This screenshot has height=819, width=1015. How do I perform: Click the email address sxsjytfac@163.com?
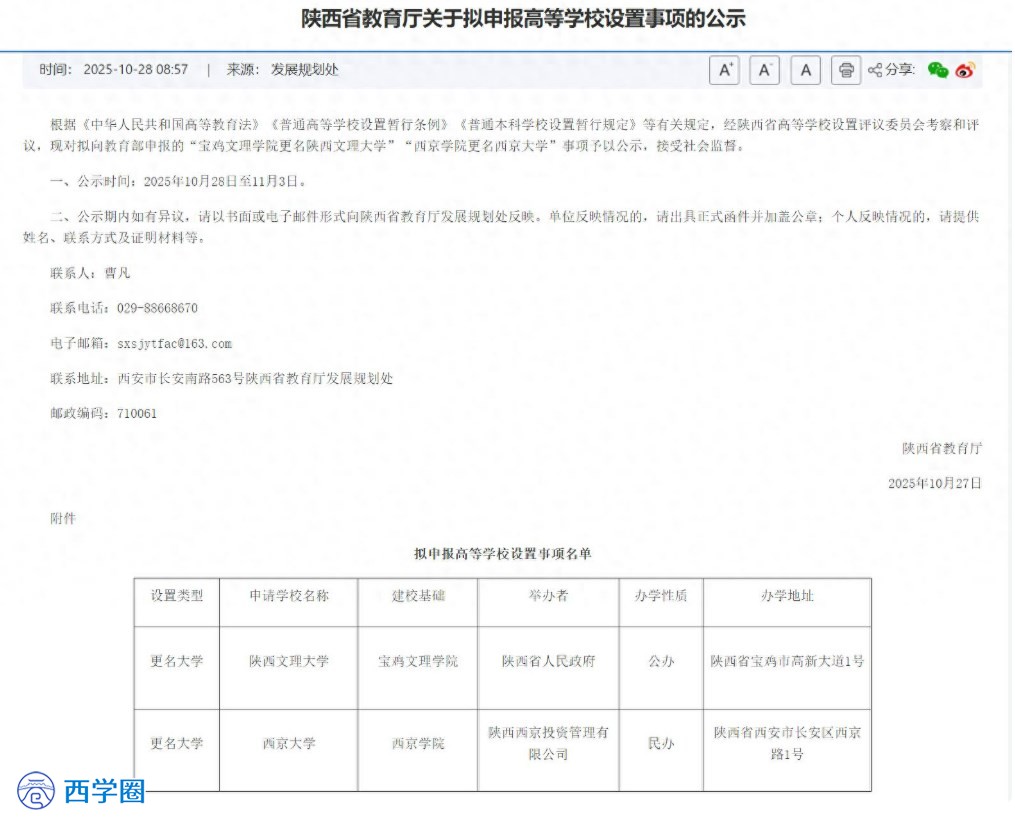pos(174,343)
